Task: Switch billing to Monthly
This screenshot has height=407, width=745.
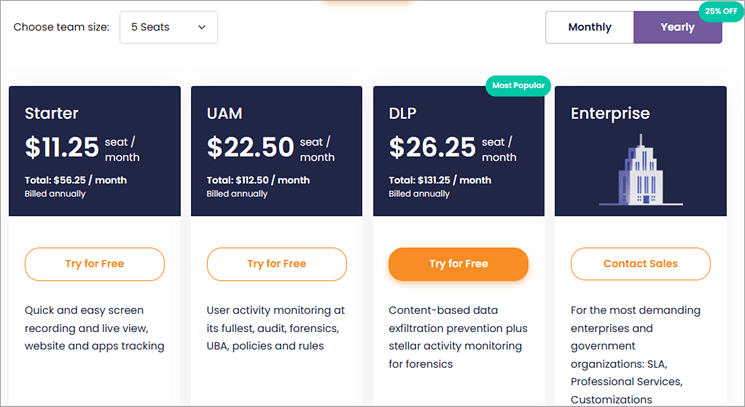Action: 589,27
